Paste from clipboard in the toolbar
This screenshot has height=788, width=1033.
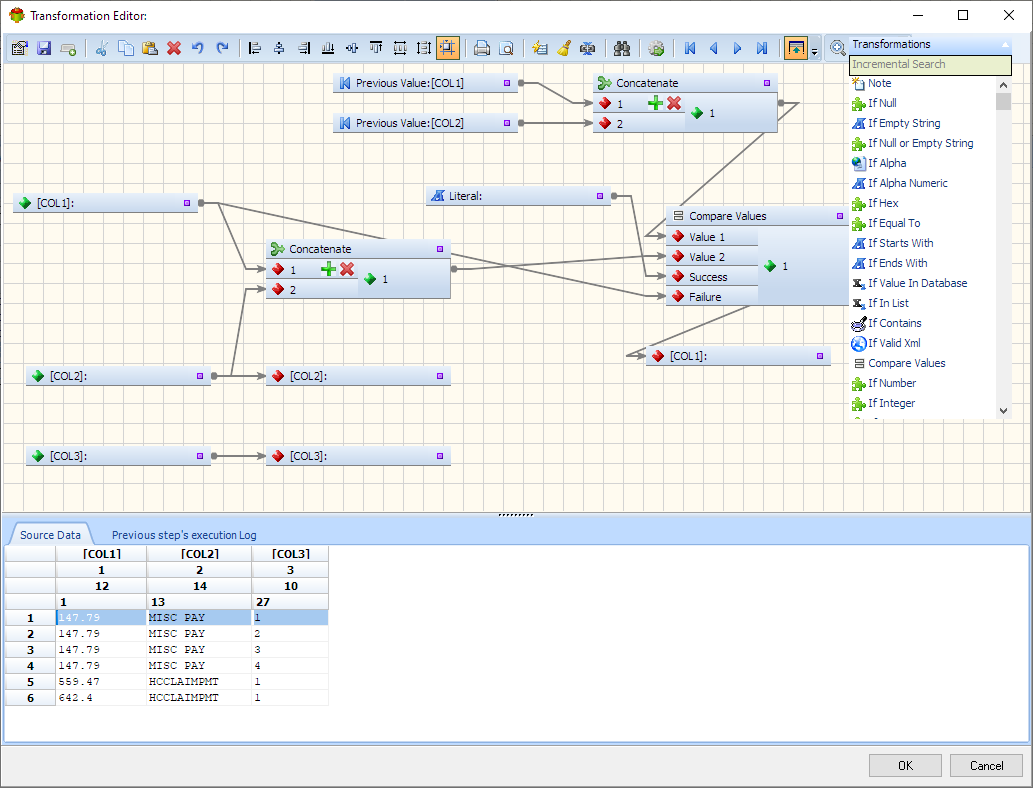pos(150,48)
